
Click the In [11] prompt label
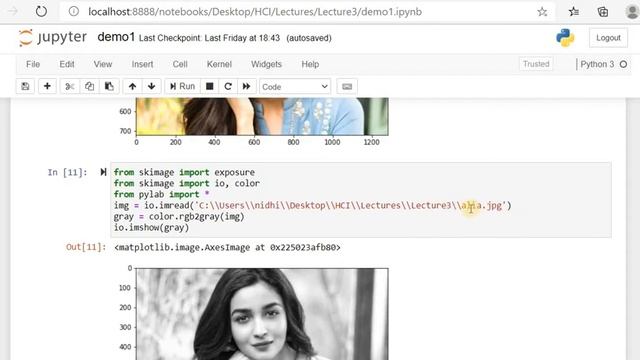[67, 173]
